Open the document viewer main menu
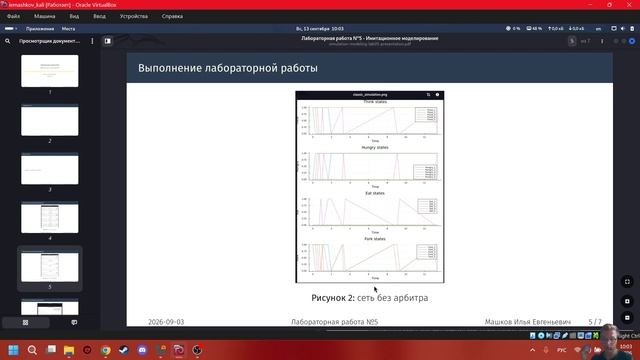This screenshot has width=640, height=360. click(x=602, y=41)
